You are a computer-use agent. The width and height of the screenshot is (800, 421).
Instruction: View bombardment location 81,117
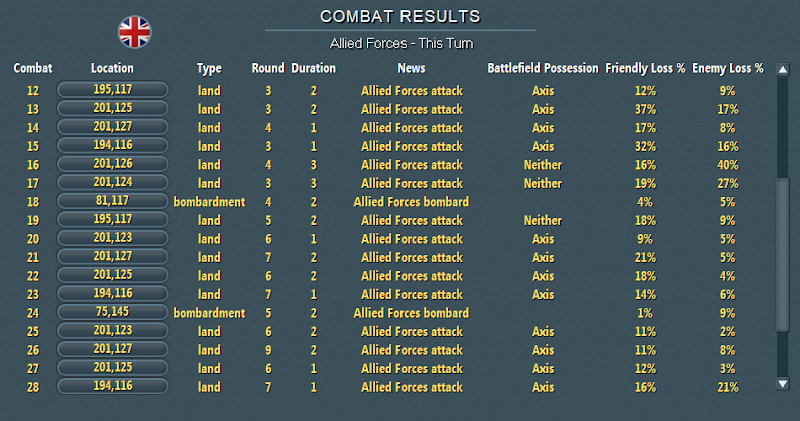tap(113, 201)
